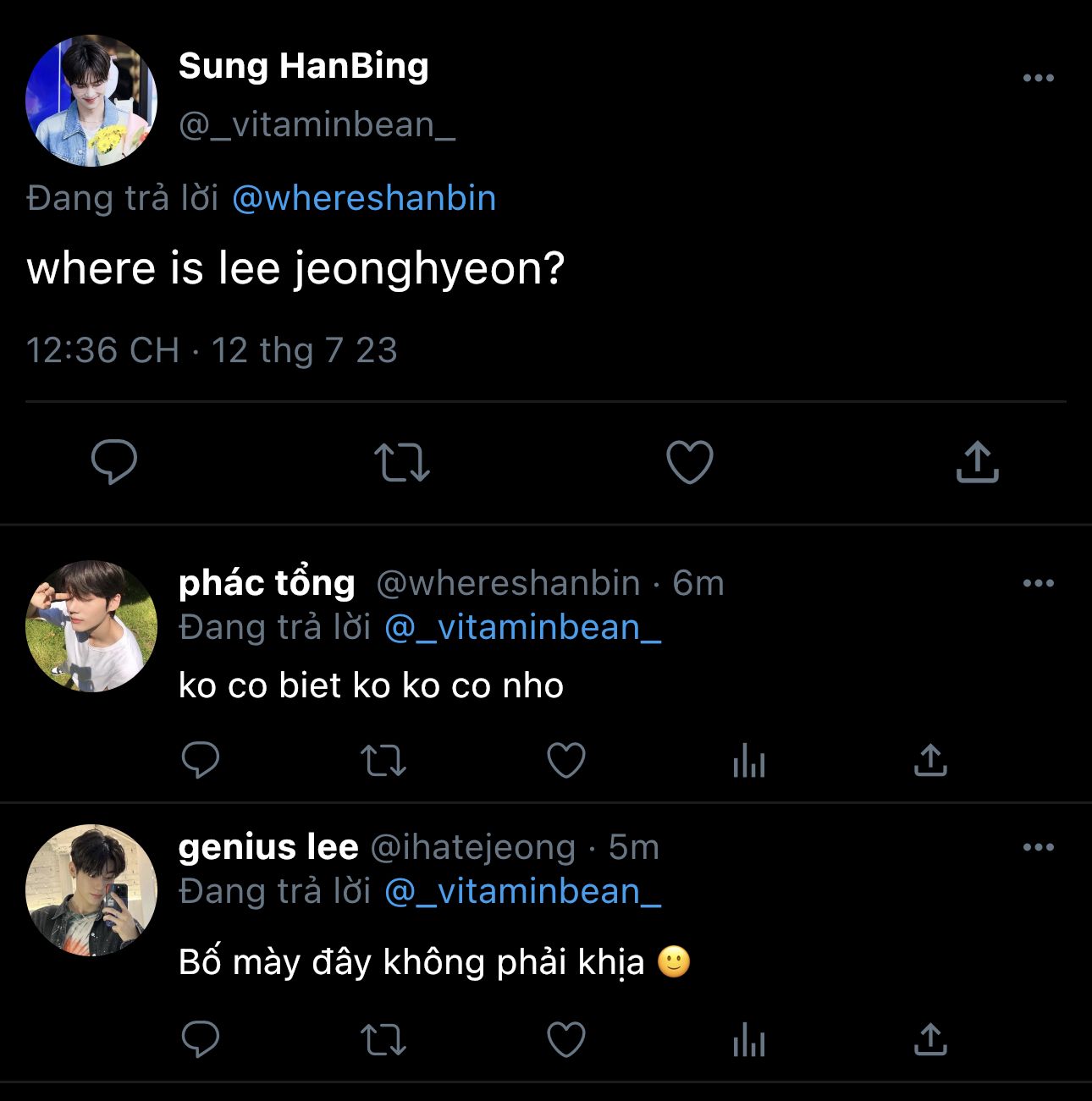Open Sung HanBing's profile picture

click(x=91, y=101)
